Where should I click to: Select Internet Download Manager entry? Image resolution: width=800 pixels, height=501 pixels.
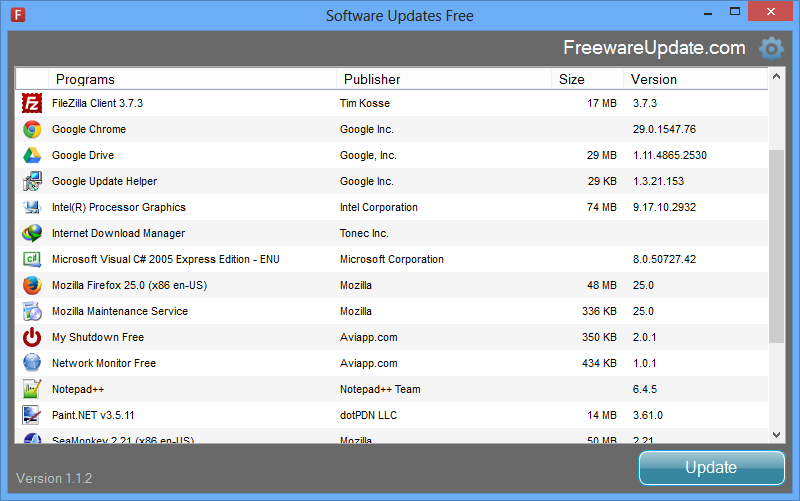pyautogui.click(x=118, y=233)
